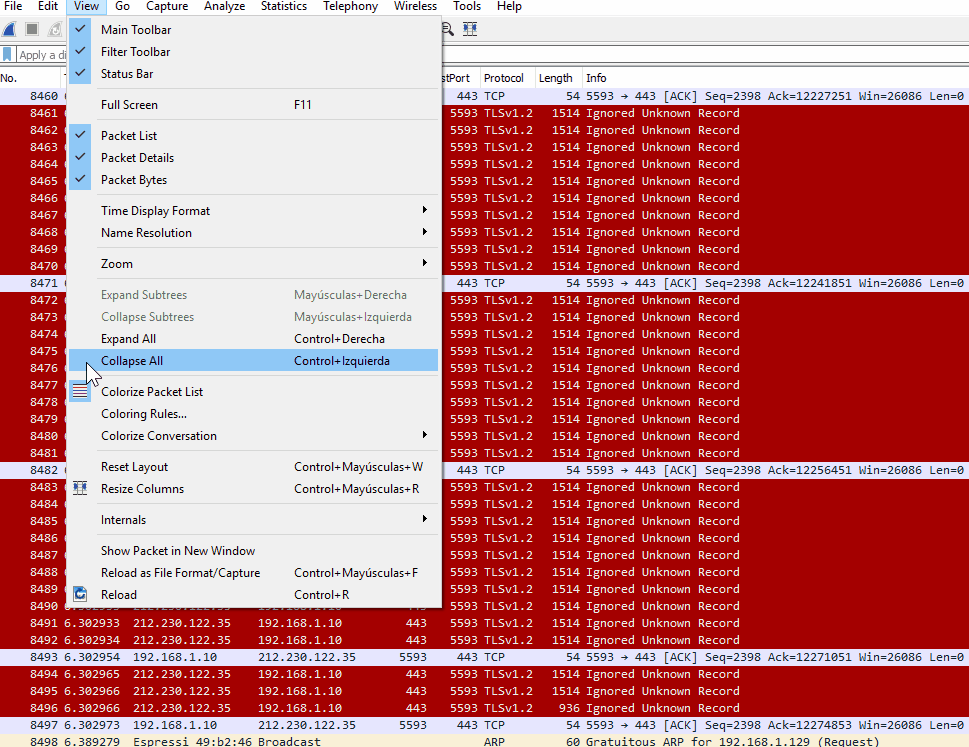The height and width of the screenshot is (747, 969).
Task: Select TLSv1.2 packet row 8491
Action: (x=484, y=623)
